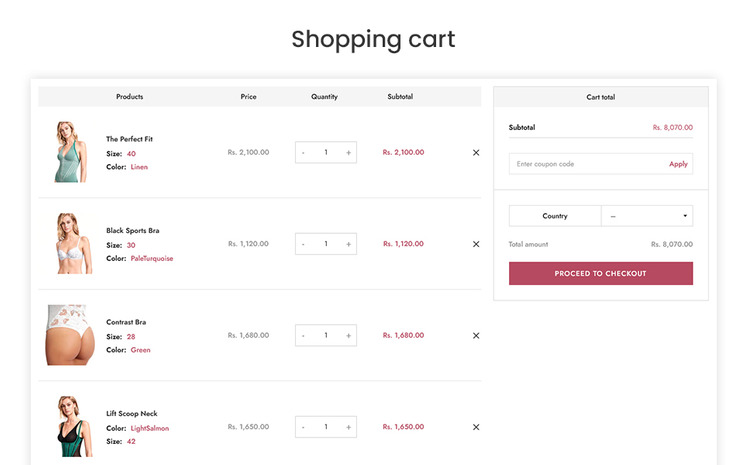Click subtotal amount Rs. 1,680.00 in red
748x465 pixels.
click(403, 336)
